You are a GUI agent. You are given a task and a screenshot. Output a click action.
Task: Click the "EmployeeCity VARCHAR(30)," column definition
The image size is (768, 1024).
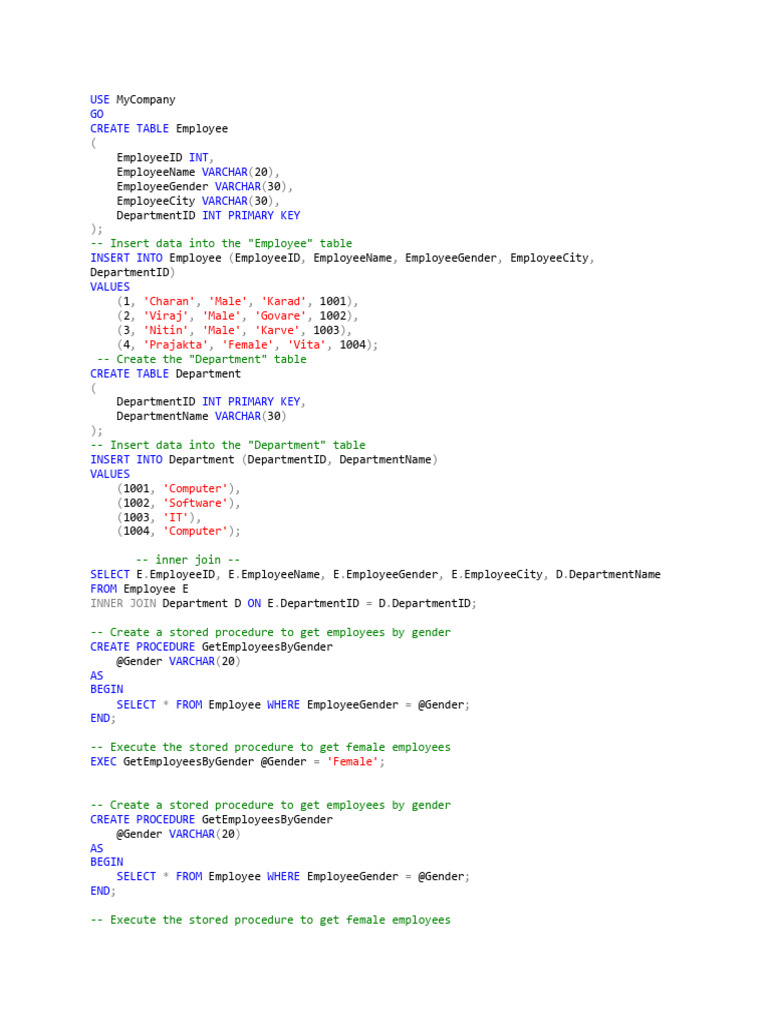tap(198, 200)
